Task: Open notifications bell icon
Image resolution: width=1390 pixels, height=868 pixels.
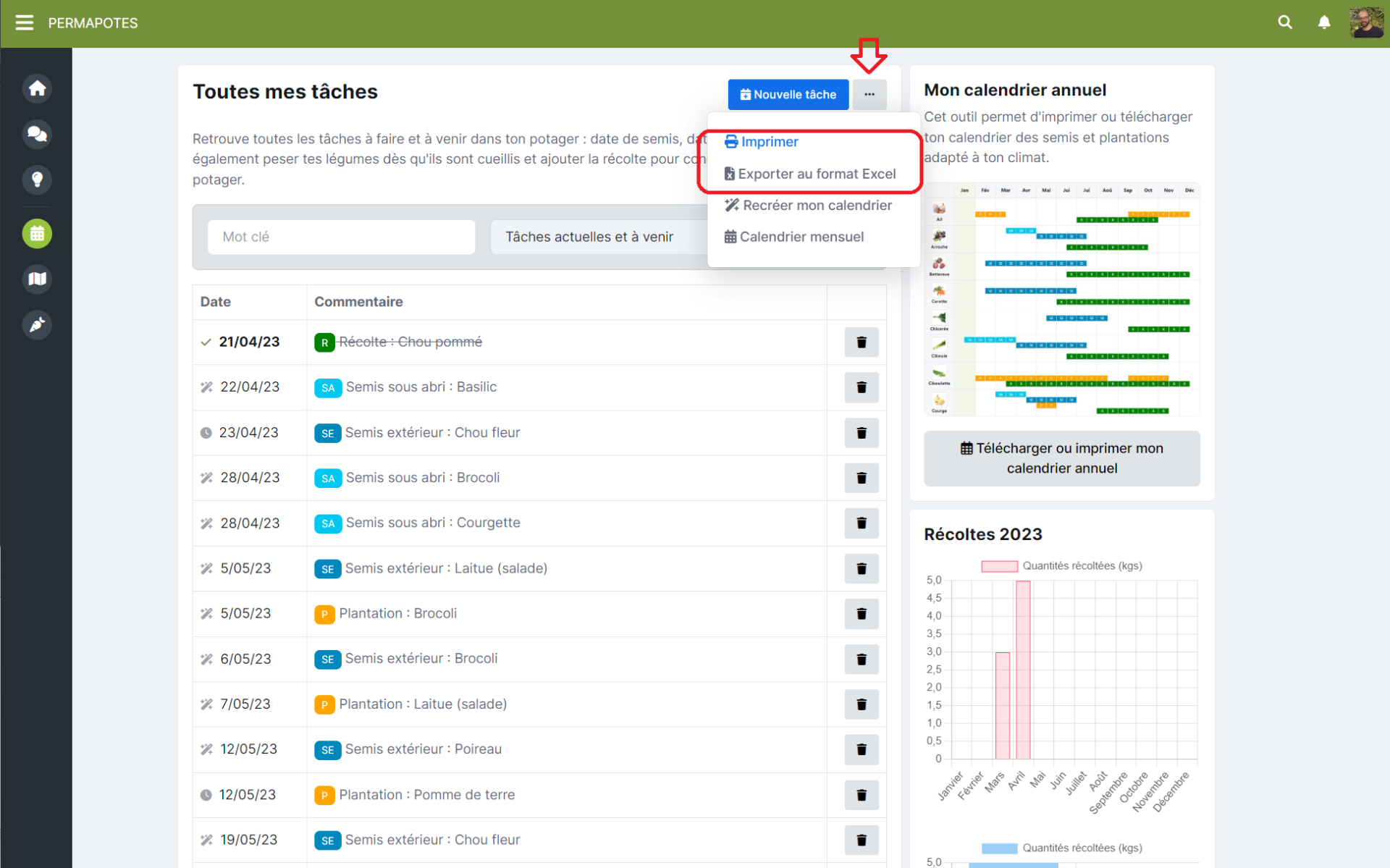Action: pyautogui.click(x=1324, y=22)
